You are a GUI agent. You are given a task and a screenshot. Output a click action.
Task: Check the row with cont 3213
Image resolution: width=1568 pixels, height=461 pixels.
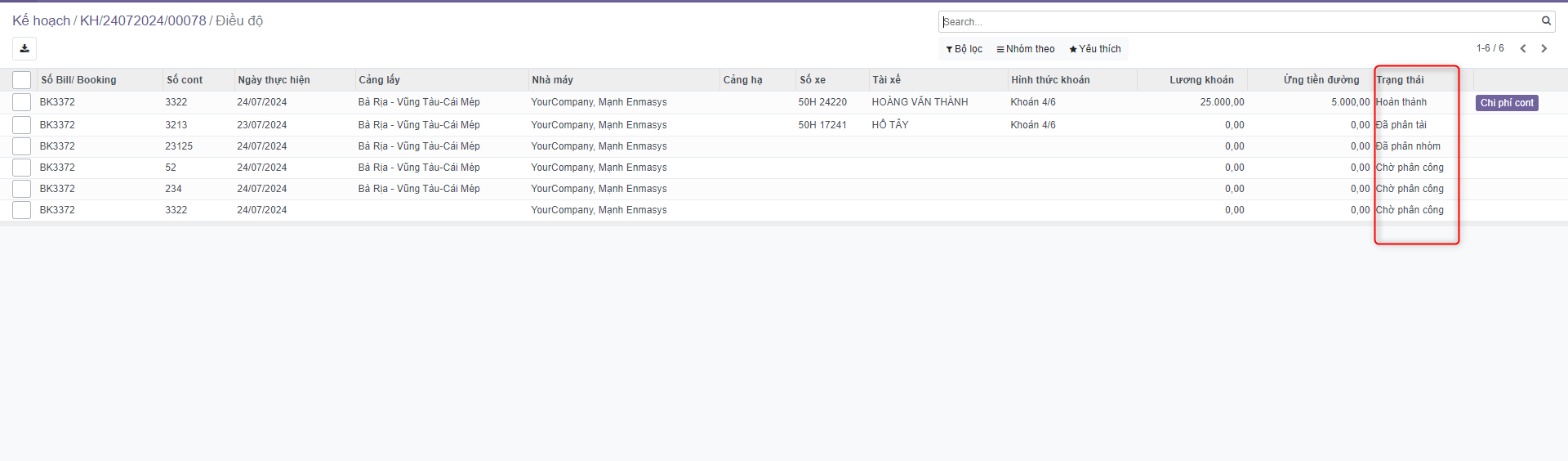click(x=22, y=125)
